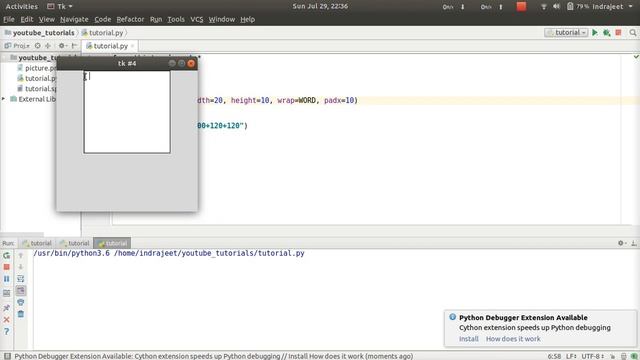
Task: Open the File menu
Action: point(9,19)
